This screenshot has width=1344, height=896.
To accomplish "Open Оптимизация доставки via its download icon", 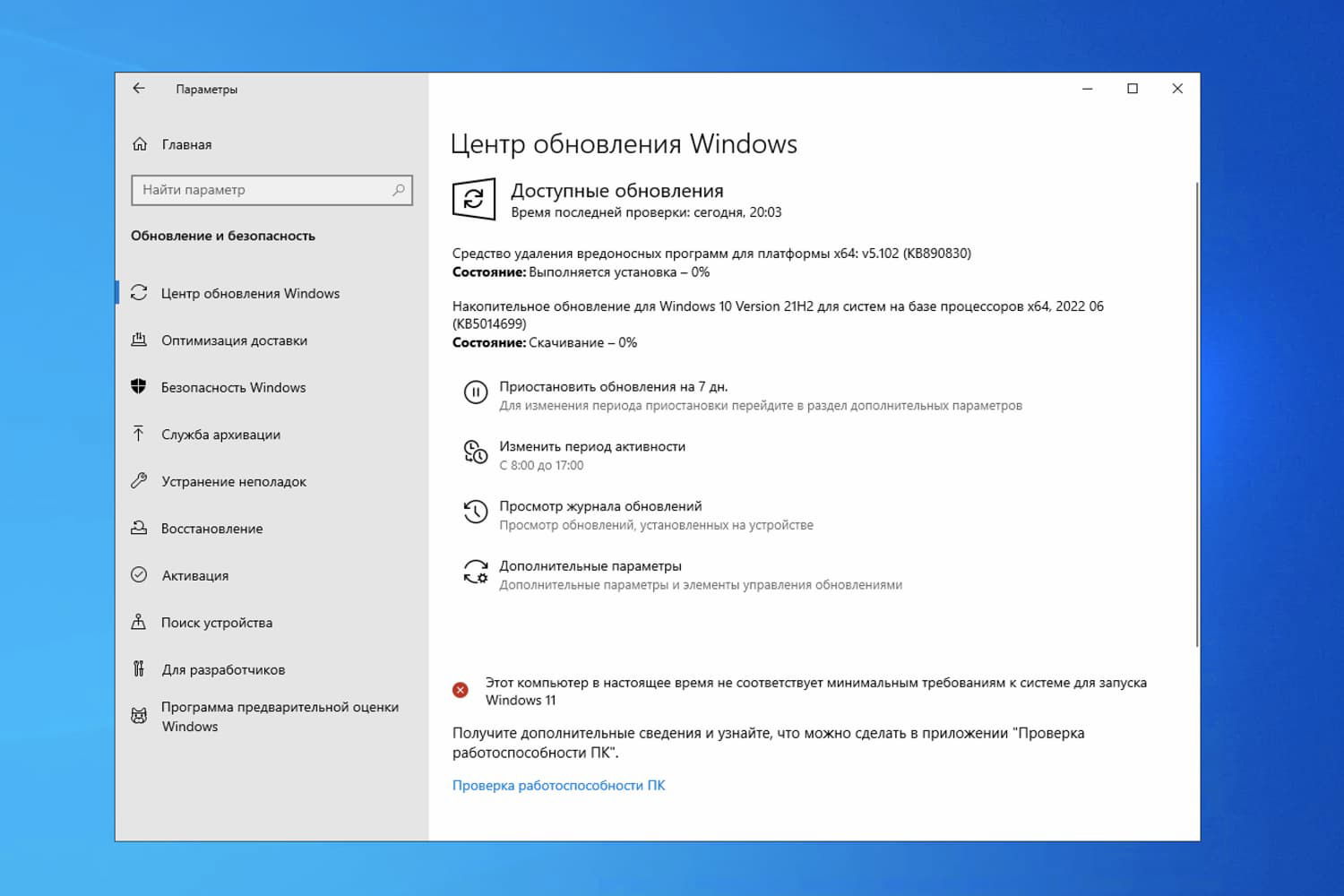I will pos(140,340).
